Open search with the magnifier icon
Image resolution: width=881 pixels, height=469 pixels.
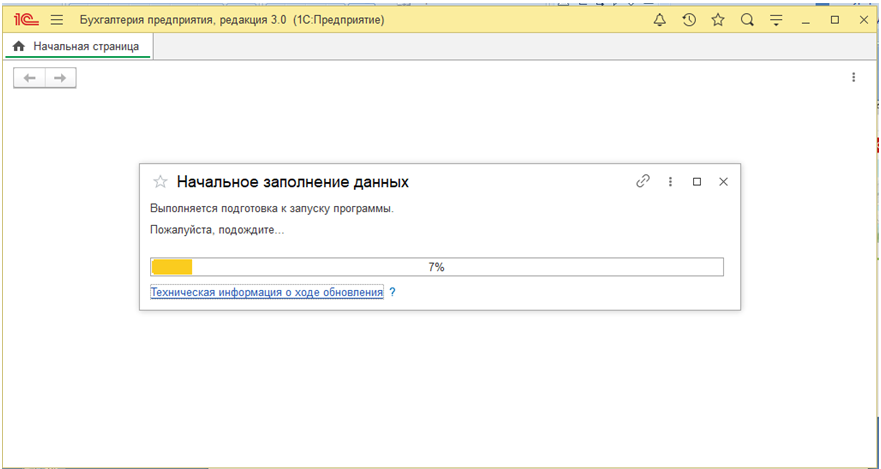(x=747, y=20)
